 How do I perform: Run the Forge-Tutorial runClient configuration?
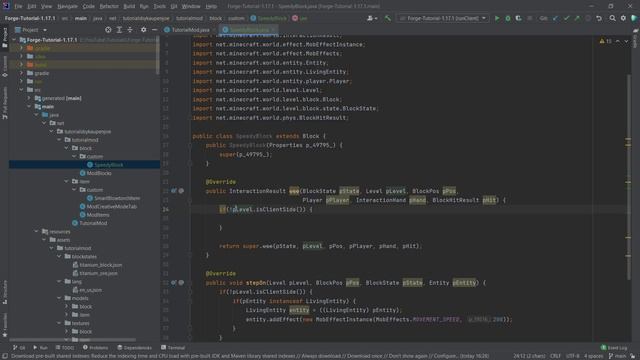tap(497, 18)
